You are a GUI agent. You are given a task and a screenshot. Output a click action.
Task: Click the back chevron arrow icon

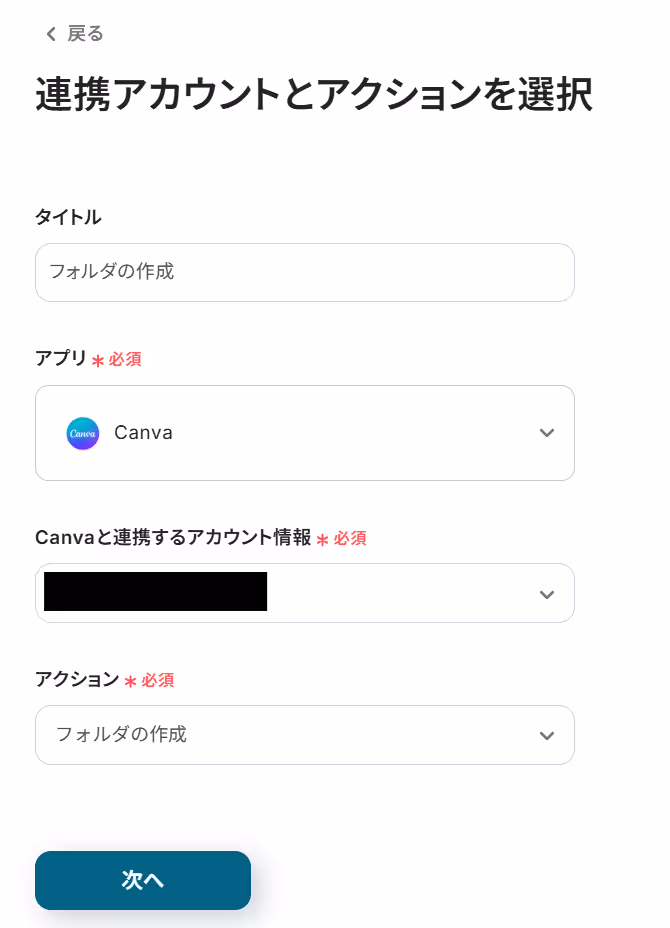point(51,34)
